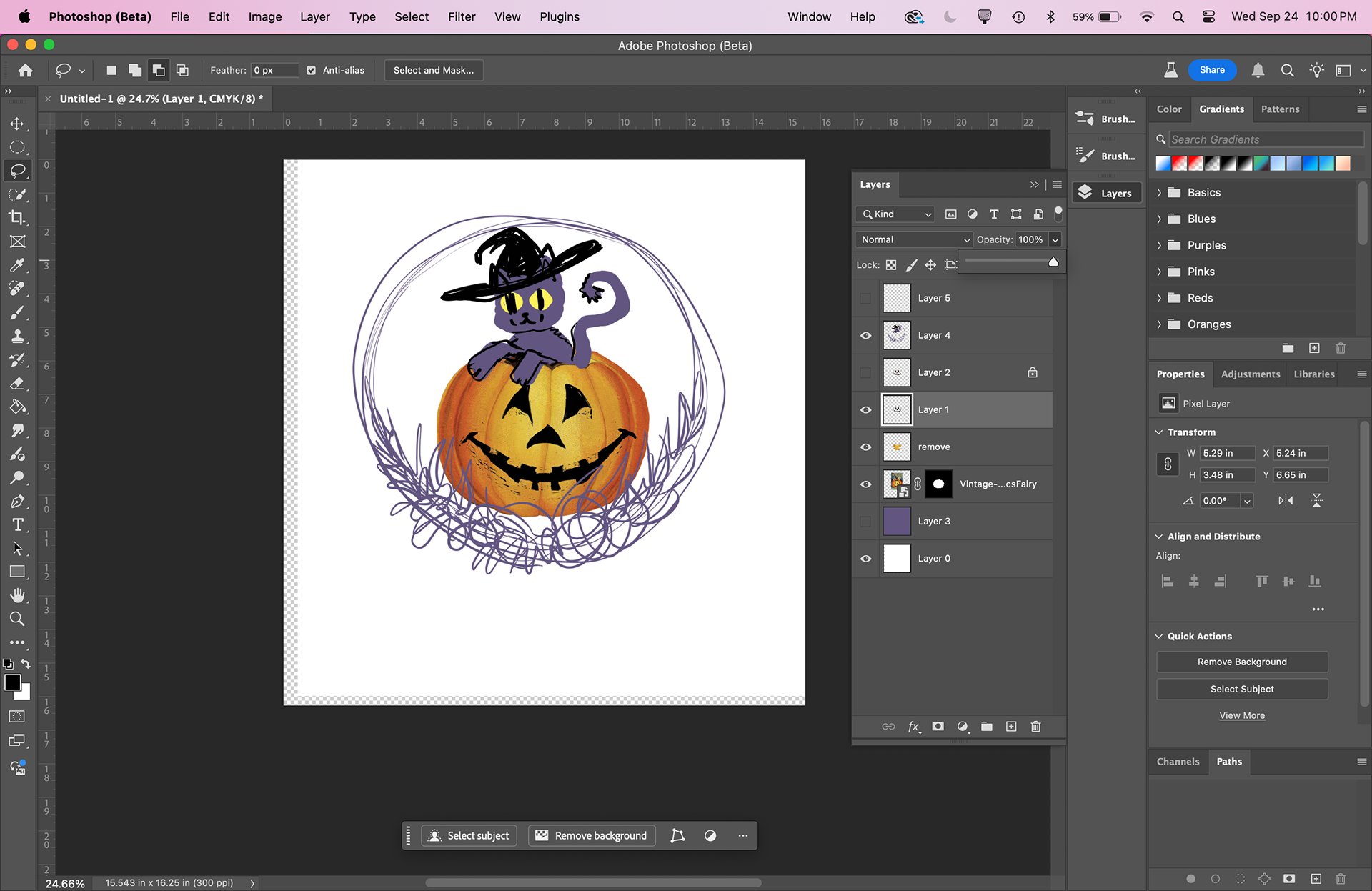1372x891 pixels.
Task: Pick the Eyedropper tool
Action: pos(18,265)
